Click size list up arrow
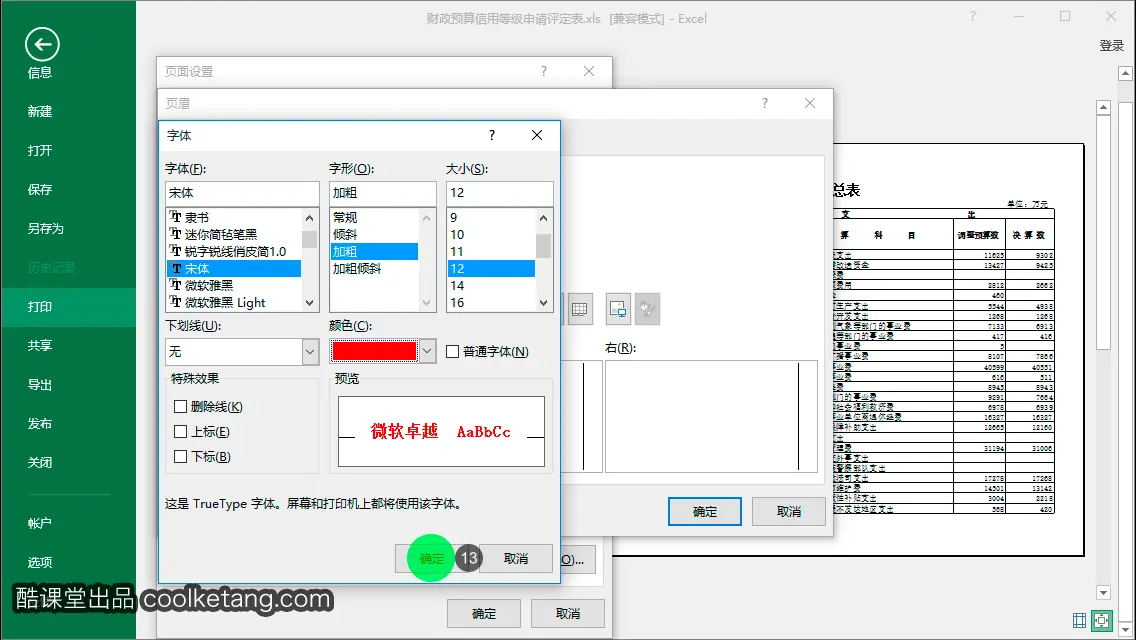 pyautogui.click(x=543, y=217)
